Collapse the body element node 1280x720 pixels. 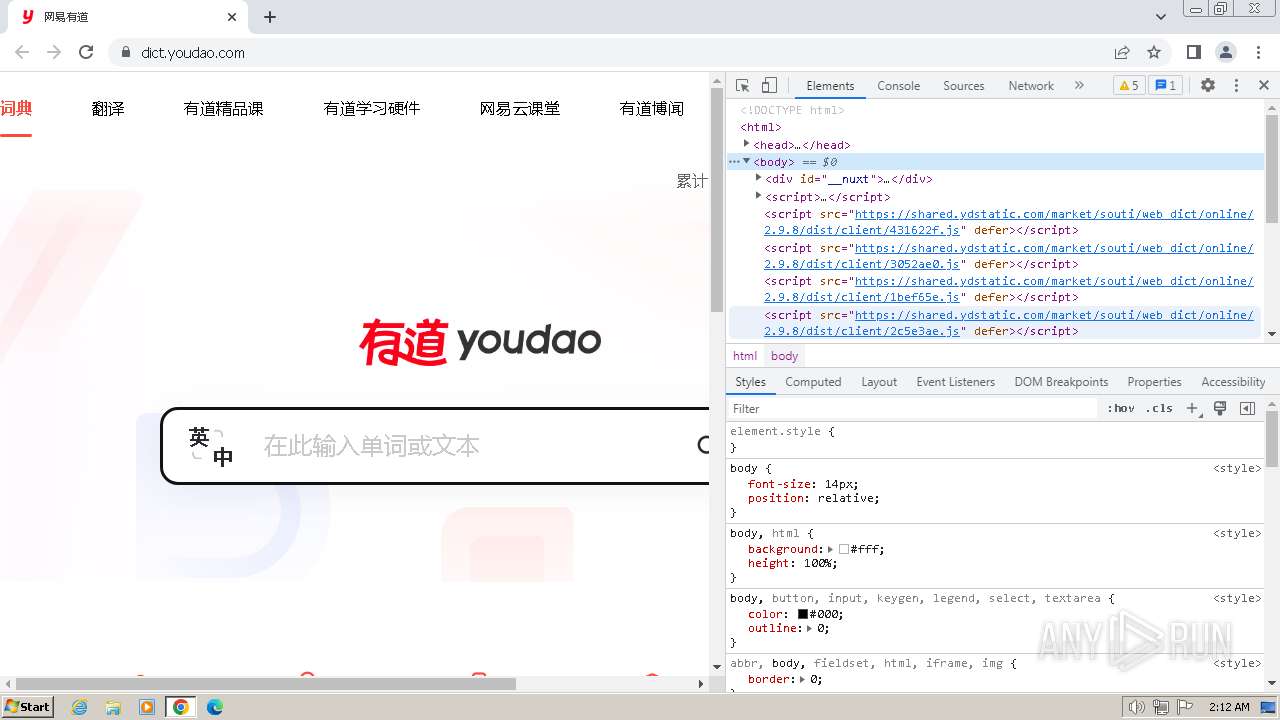click(x=746, y=161)
